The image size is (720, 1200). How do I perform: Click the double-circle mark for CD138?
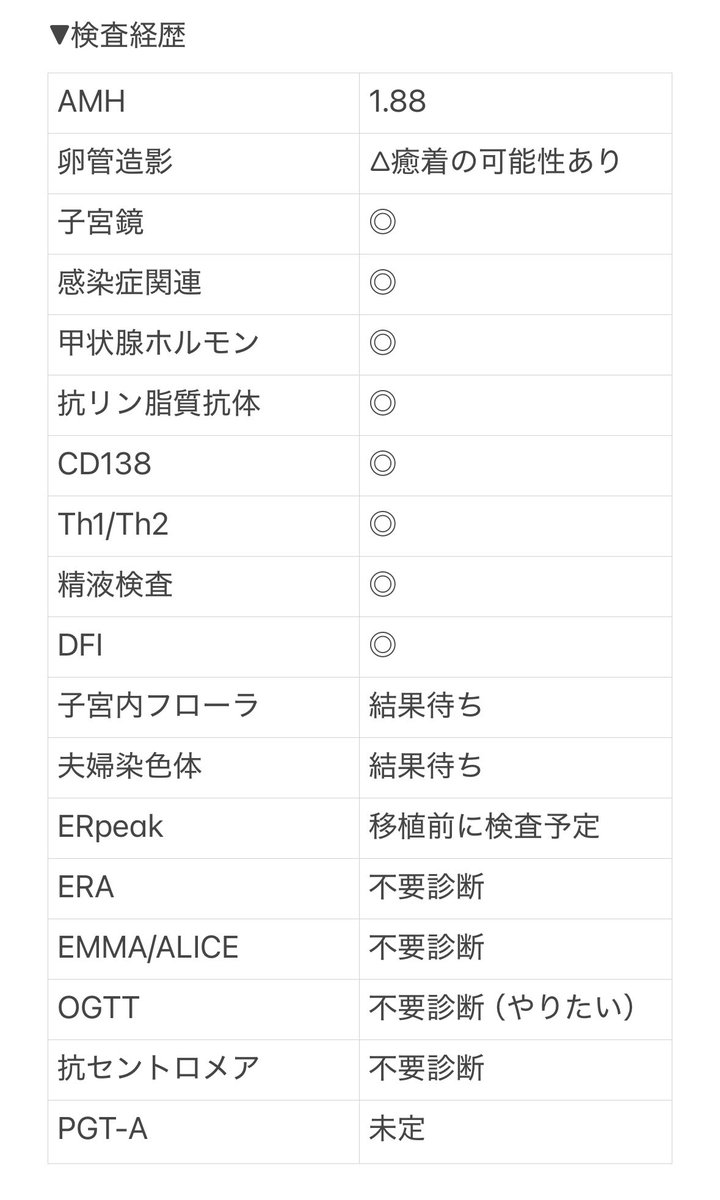coord(383,464)
